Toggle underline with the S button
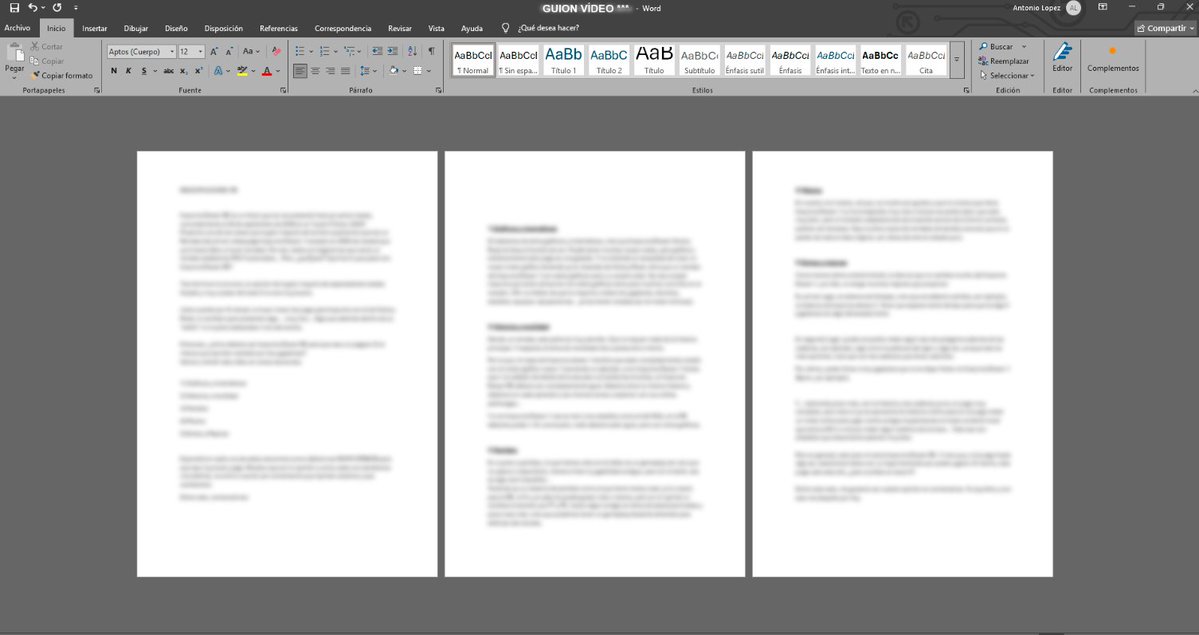 [143, 71]
